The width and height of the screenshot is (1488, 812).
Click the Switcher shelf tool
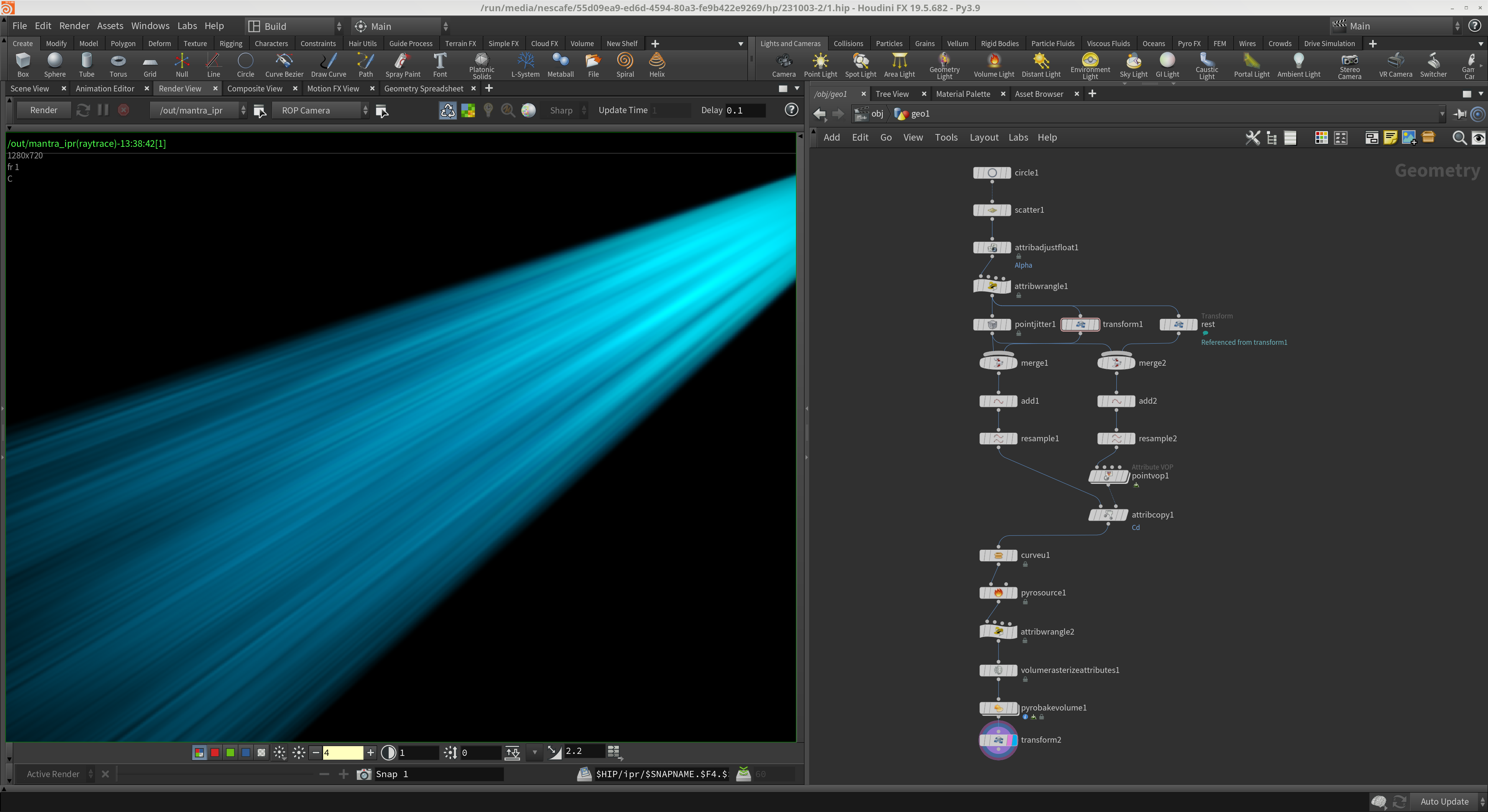point(1433,65)
